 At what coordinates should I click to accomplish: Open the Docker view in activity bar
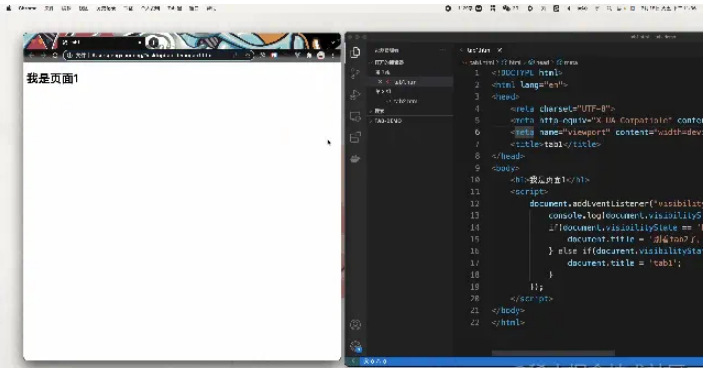(x=355, y=159)
